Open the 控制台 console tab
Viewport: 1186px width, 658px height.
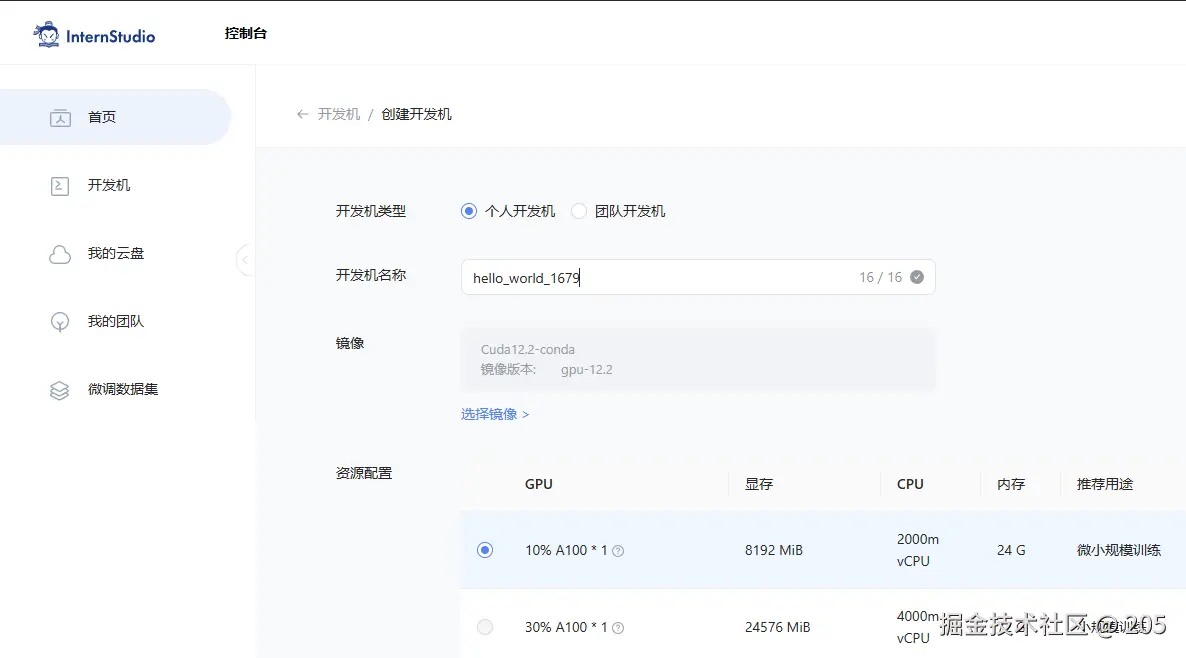pos(245,33)
